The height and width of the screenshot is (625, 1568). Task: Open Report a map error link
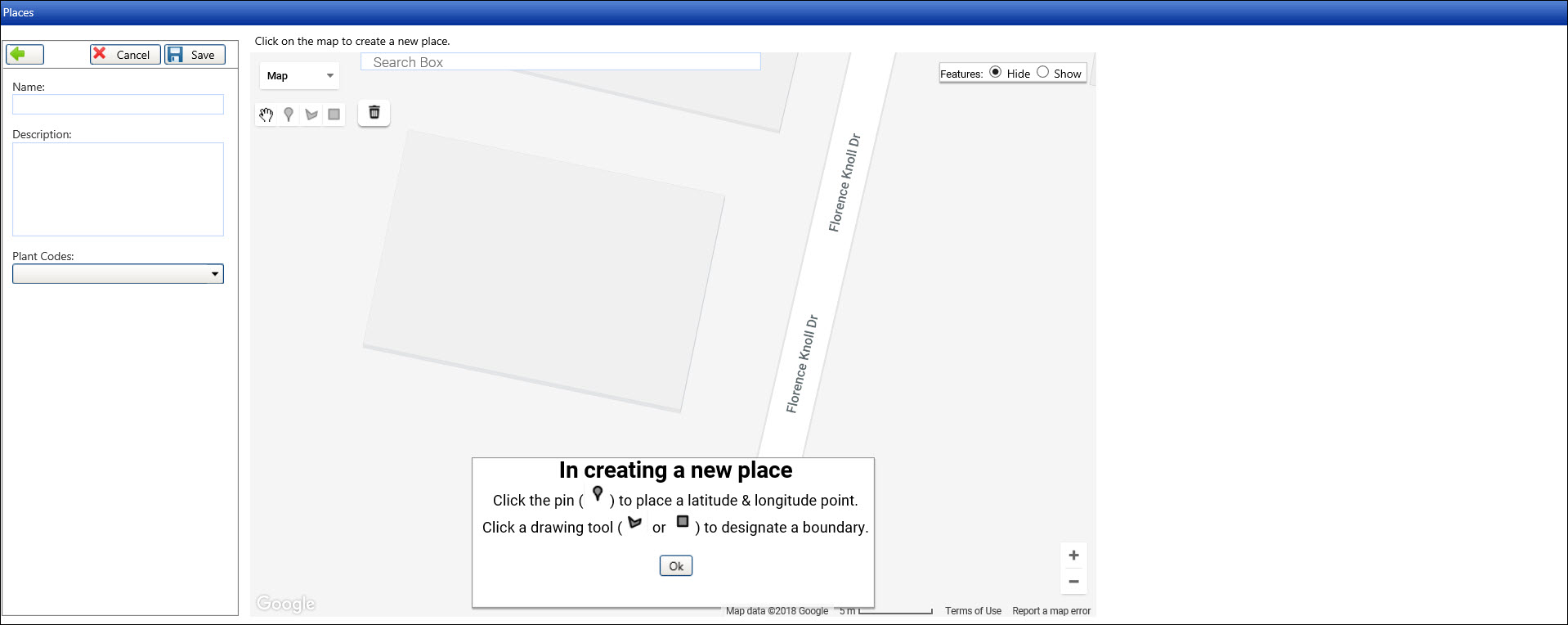click(1051, 611)
